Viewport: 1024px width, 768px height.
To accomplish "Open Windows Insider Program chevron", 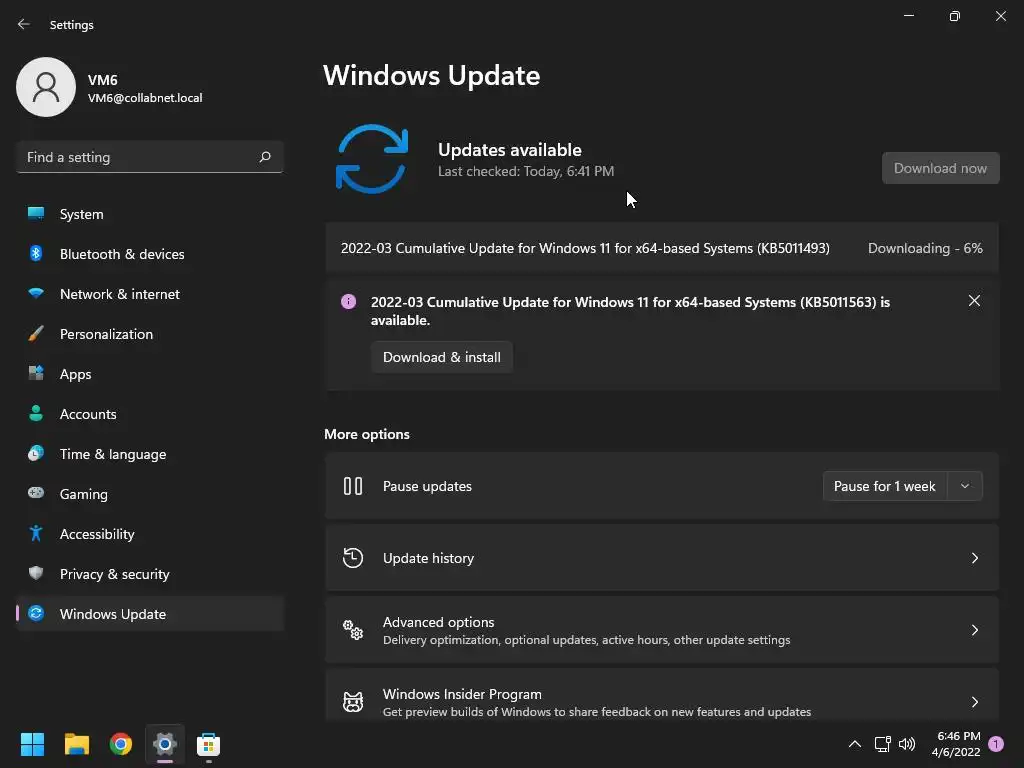I will [974, 701].
